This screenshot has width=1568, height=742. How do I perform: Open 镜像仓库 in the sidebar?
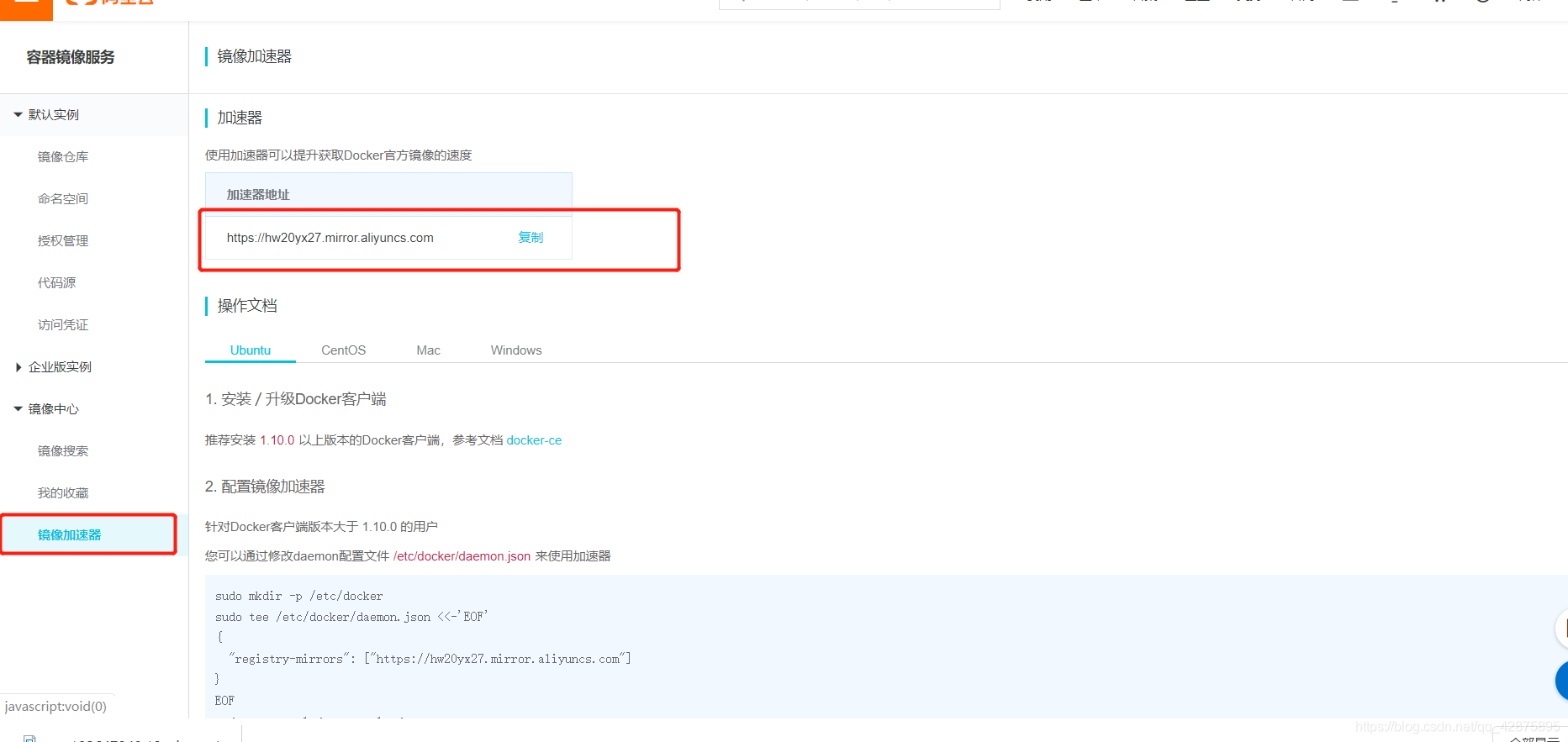(x=63, y=156)
